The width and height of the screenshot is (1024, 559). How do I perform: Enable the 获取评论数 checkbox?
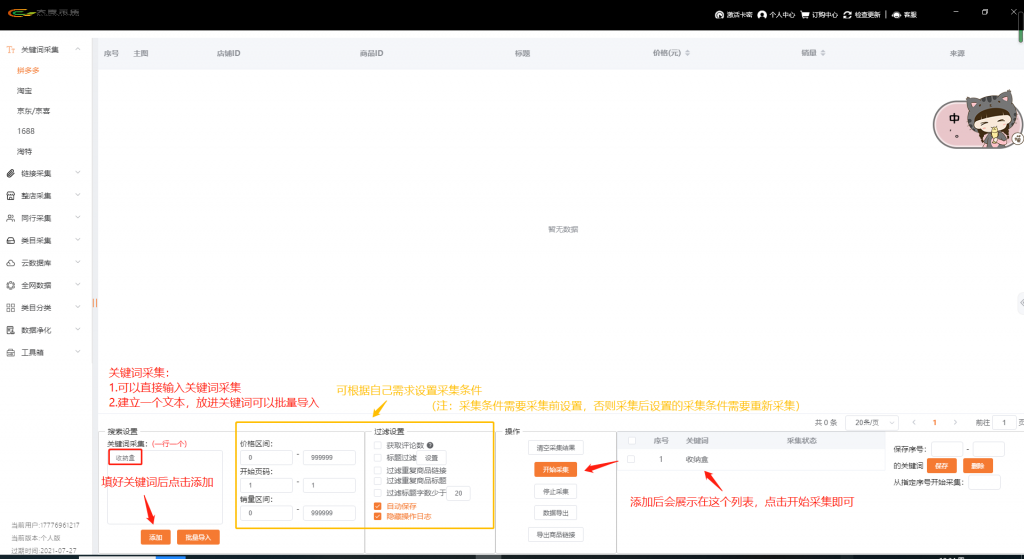click(377, 445)
